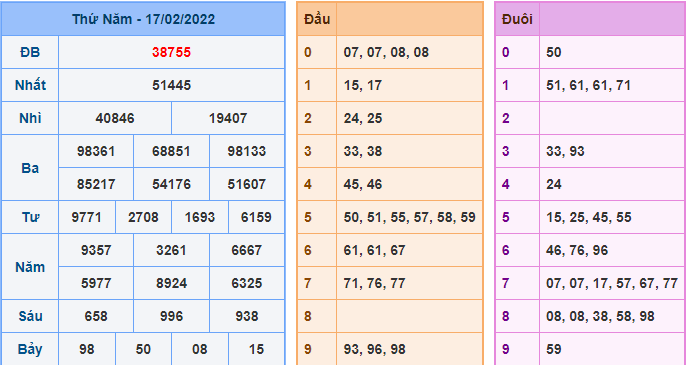The height and width of the screenshot is (365, 686).
Task: Select Ba prize number 68851
Action: tap(172, 151)
